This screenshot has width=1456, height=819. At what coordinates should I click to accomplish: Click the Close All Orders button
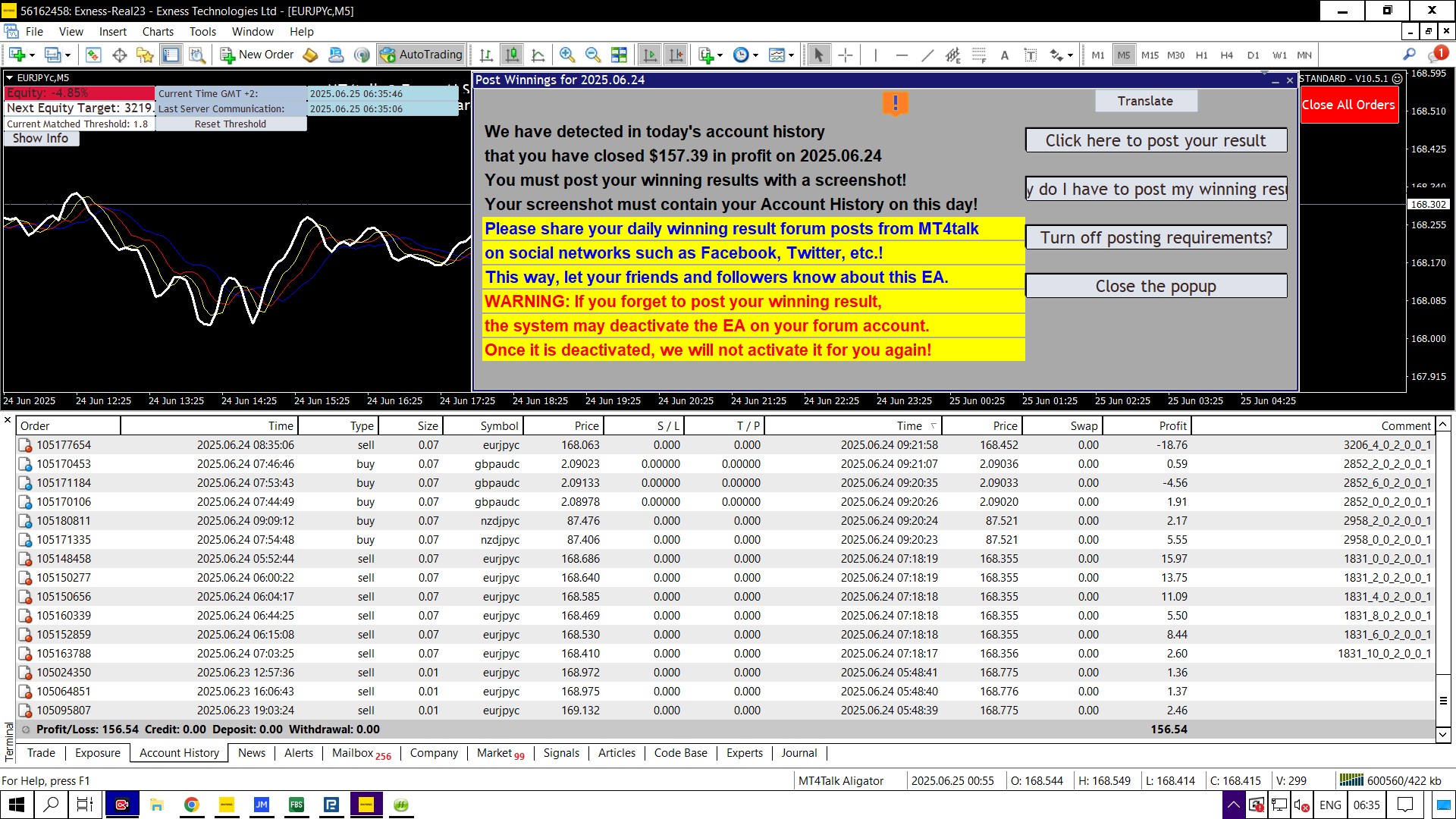click(x=1348, y=105)
